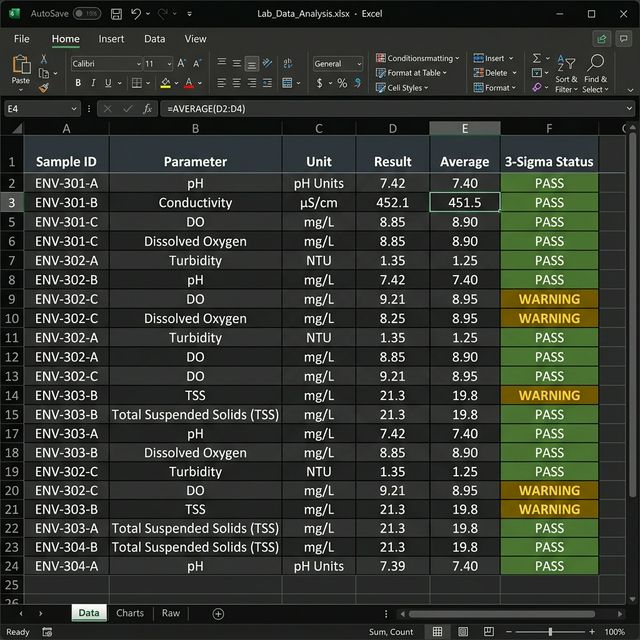Open the General number format dropdown
The width and height of the screenshot is (640, 640).
click(x=359, y=64)
